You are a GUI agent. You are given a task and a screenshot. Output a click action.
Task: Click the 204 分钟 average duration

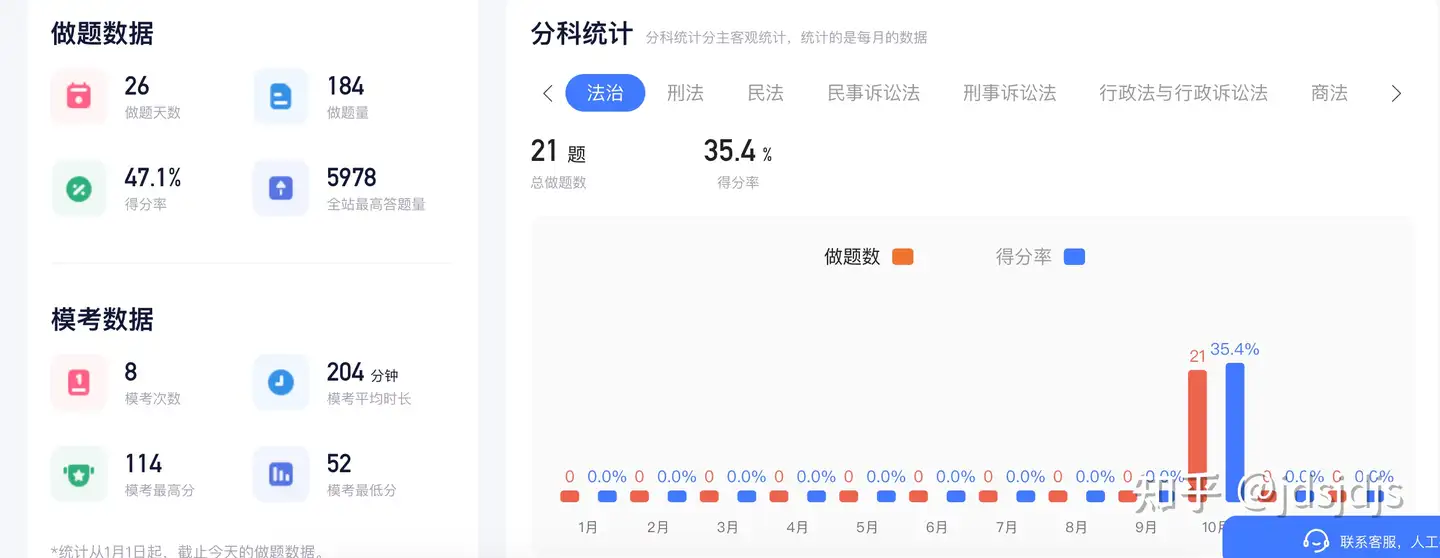tap(362, 373)
